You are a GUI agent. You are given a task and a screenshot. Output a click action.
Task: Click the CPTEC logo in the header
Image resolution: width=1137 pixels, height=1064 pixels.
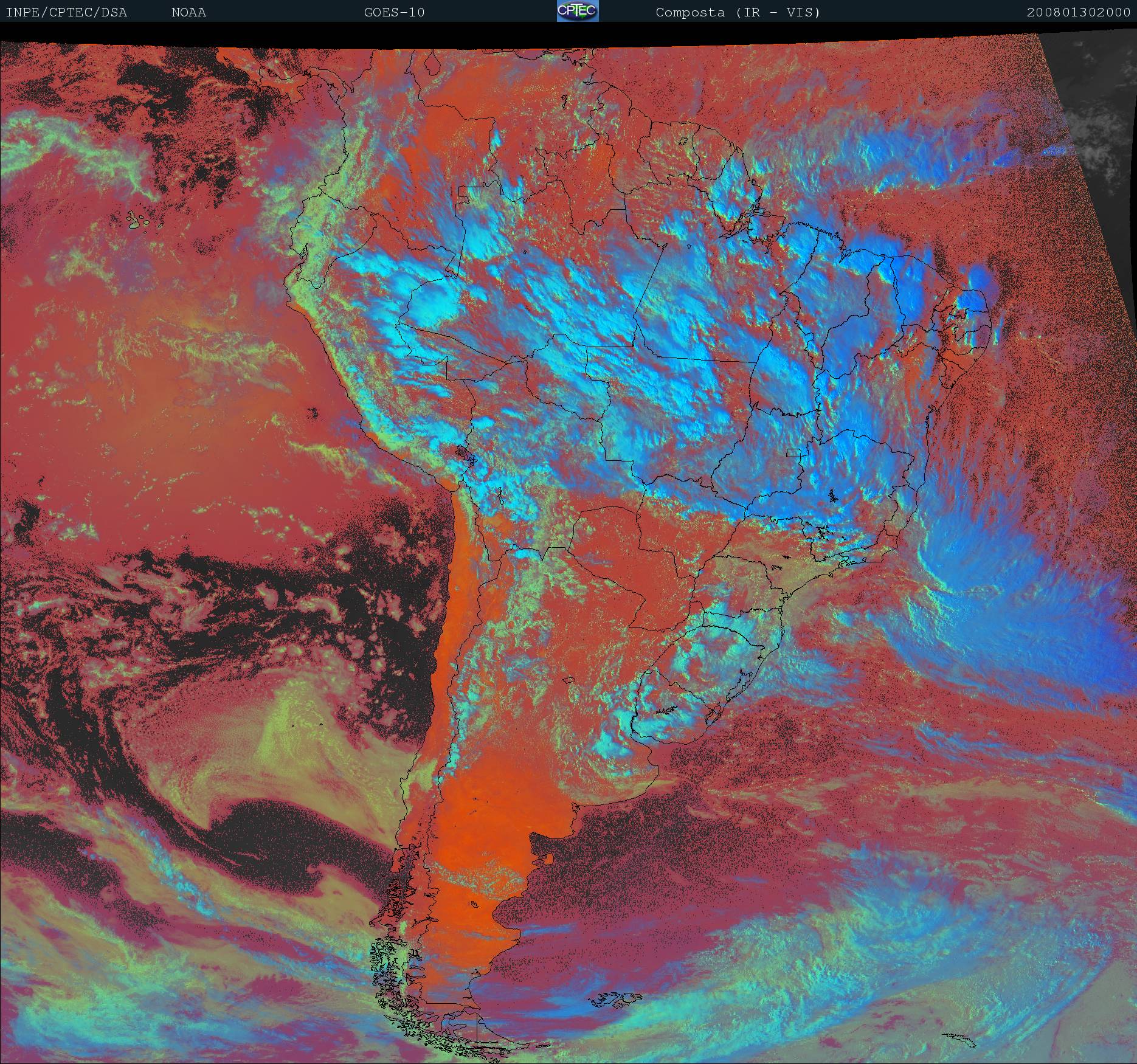(x=577, y=12)
